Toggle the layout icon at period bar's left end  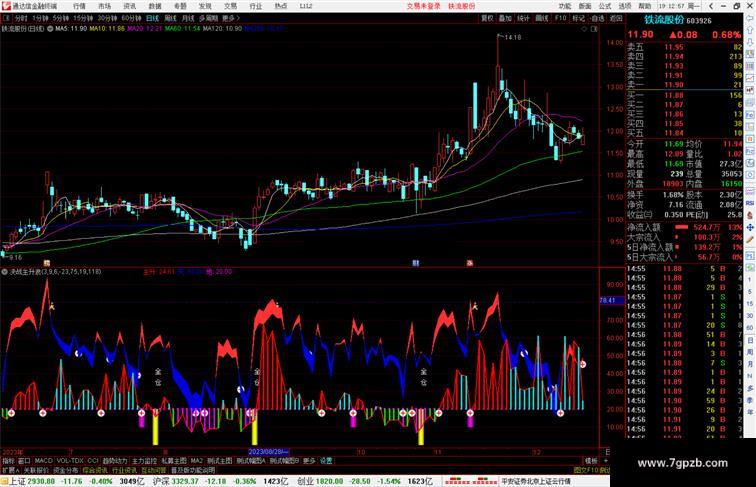[x=6, y=18]
